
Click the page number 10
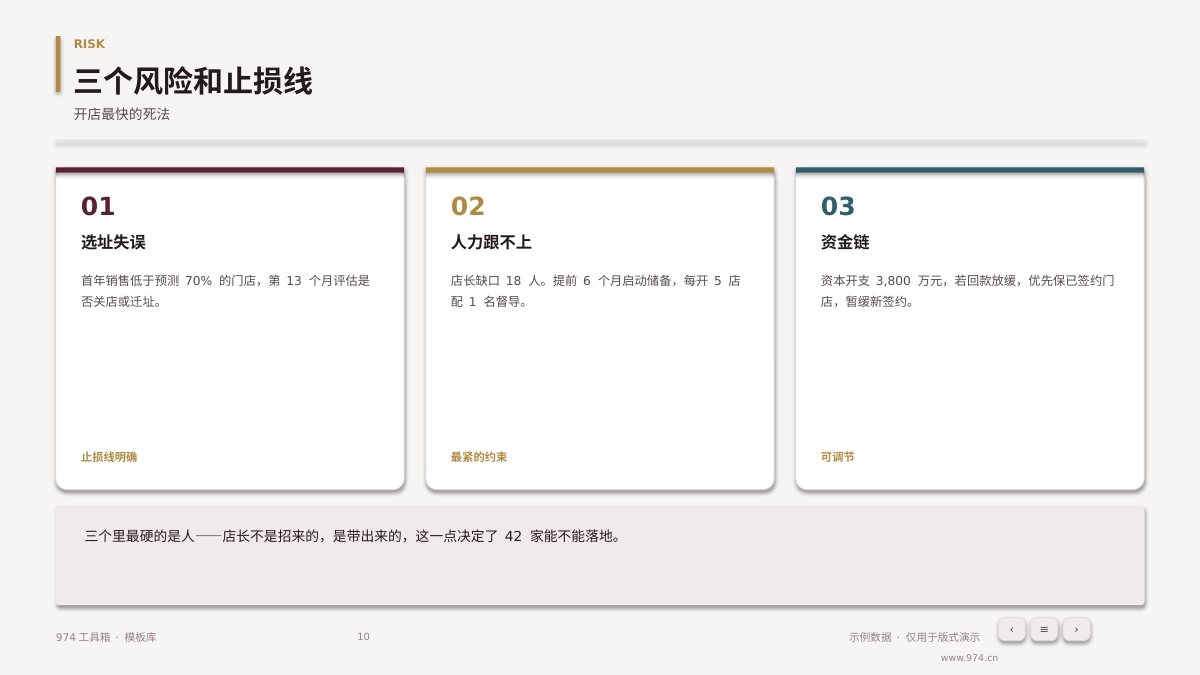point(363,637)
